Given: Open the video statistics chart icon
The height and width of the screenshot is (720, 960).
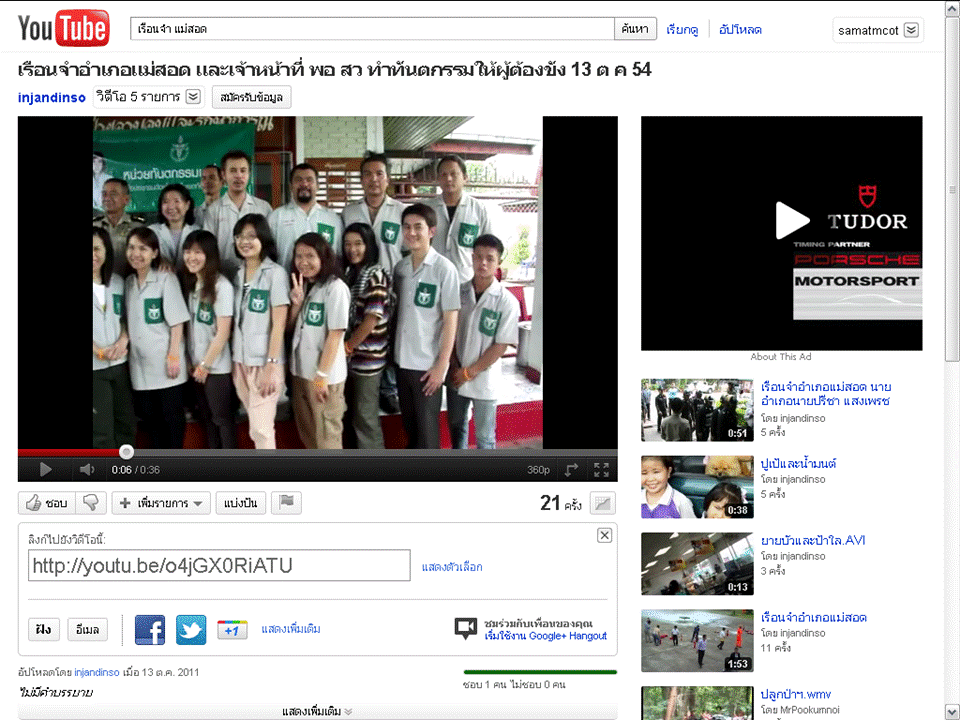Looking at the screenshot, I should coord(602,503).
